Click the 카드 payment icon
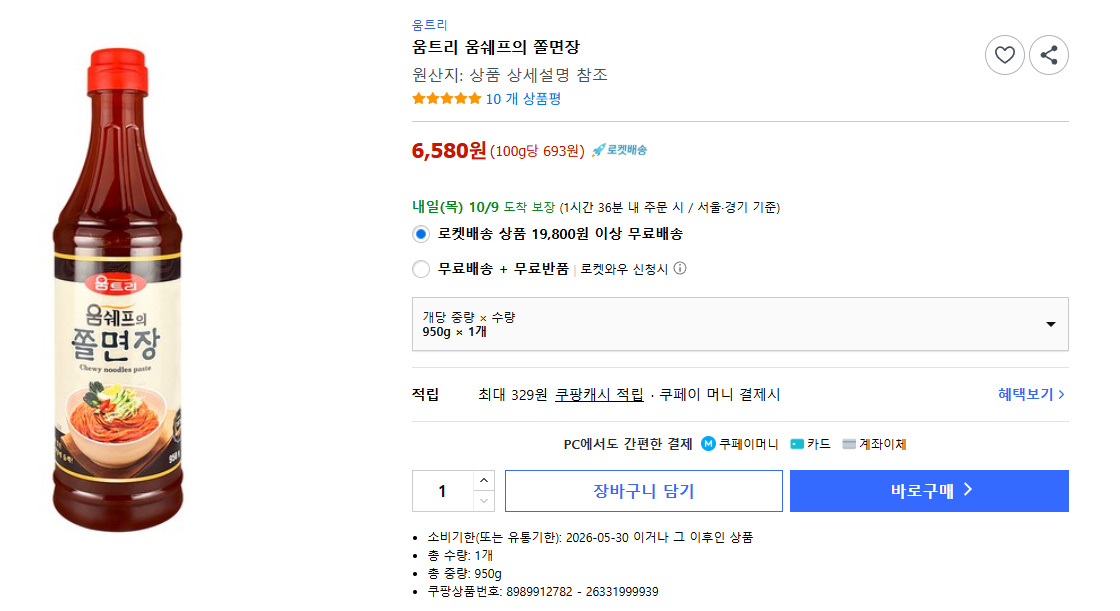The image size is (1120, 611). coord(797,444)
